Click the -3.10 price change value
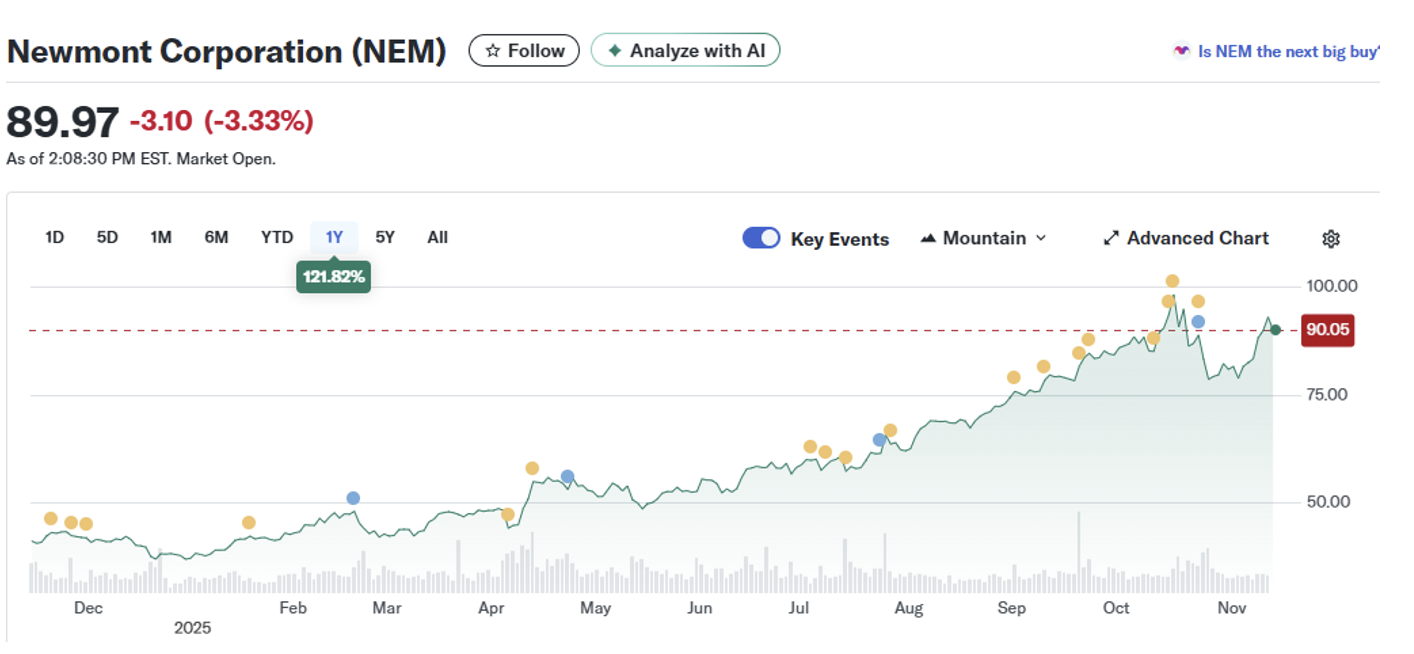Image resolution: width=1414 pixels, height=654 pixels. click(x=161, y=122)
